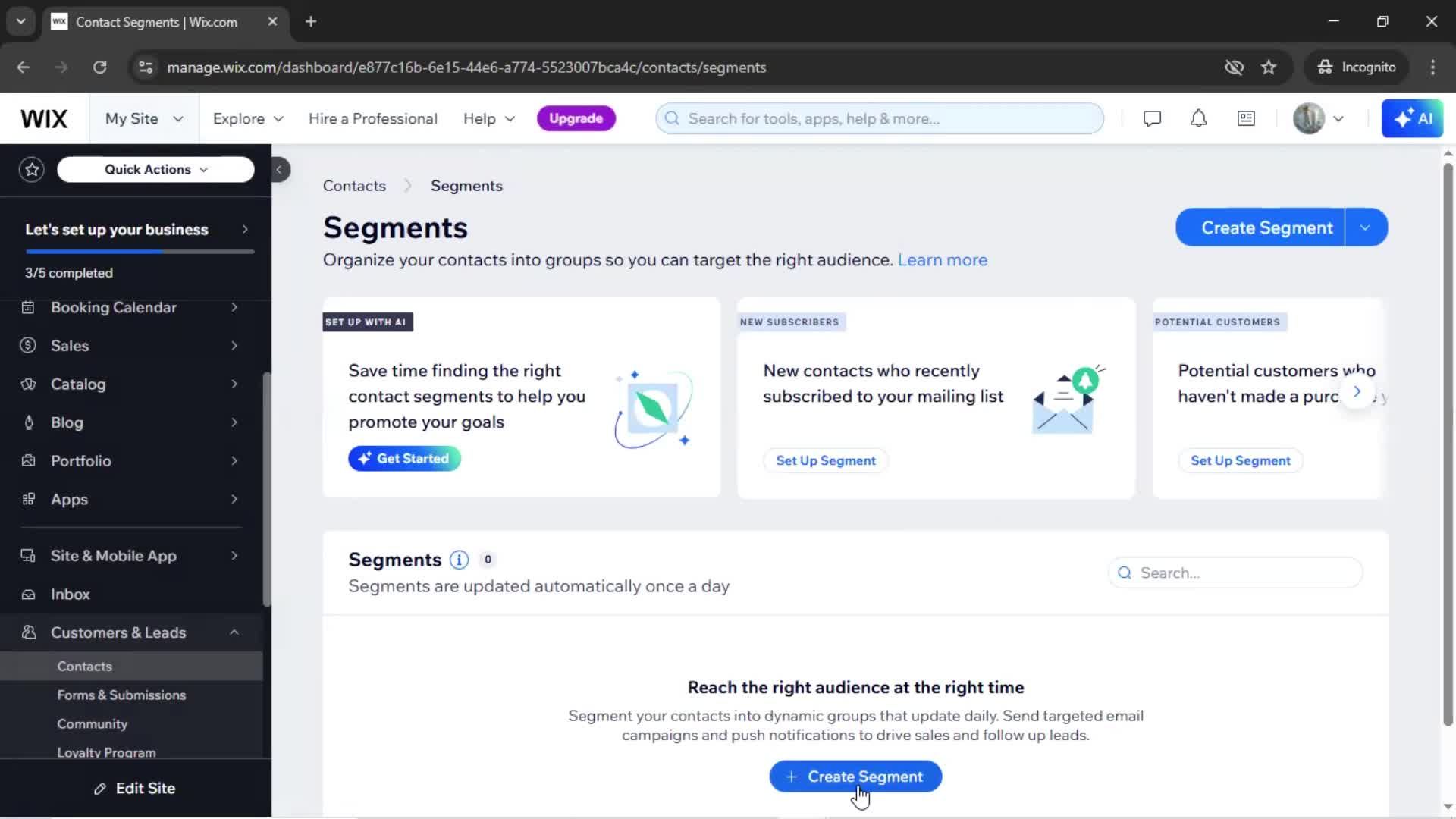Click the Blog pen icon

[x=28, y=423]
